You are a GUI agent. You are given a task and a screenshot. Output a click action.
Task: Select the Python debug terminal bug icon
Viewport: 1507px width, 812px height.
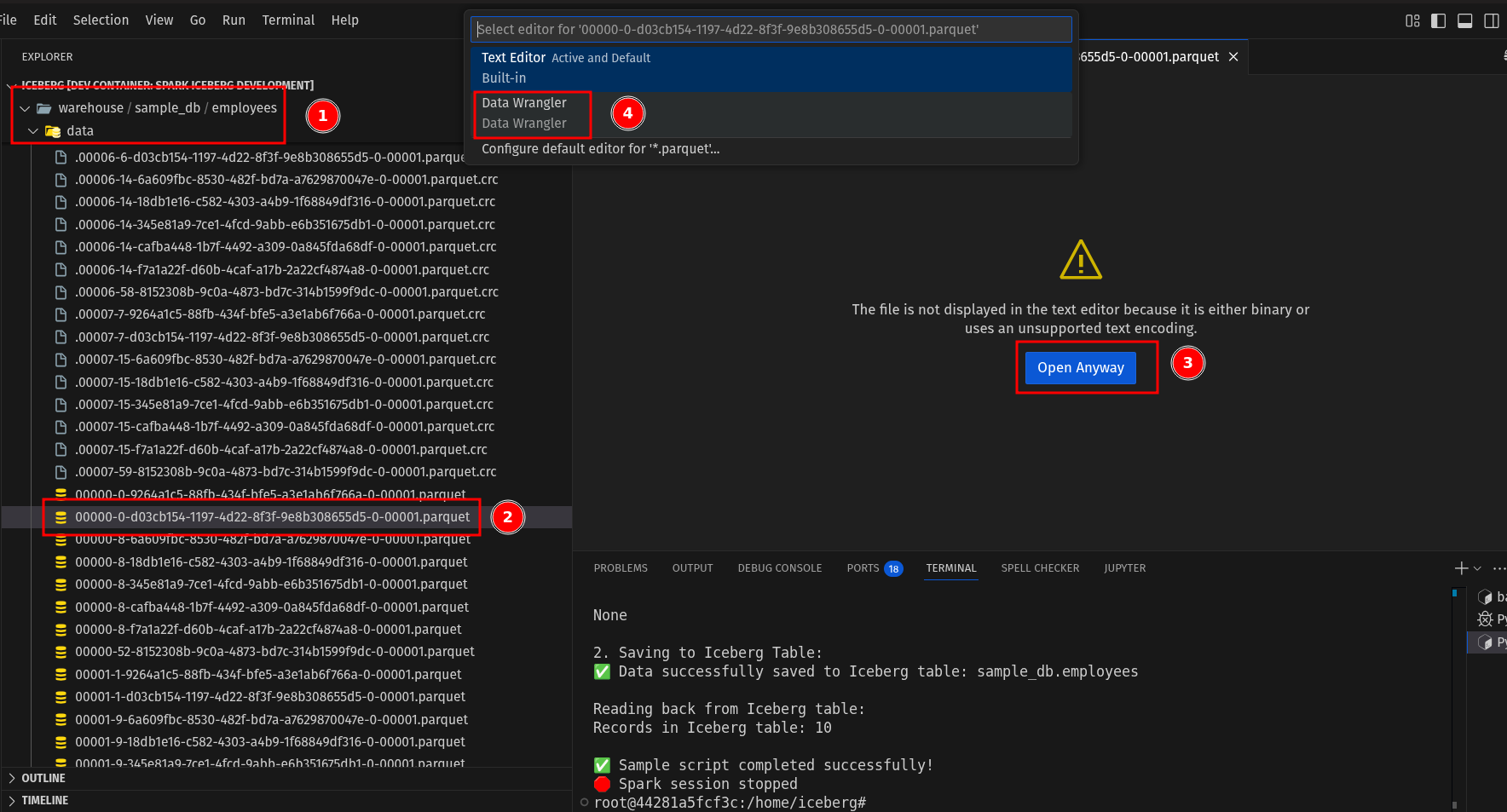pyautogui.click(x=1485, y=619)
